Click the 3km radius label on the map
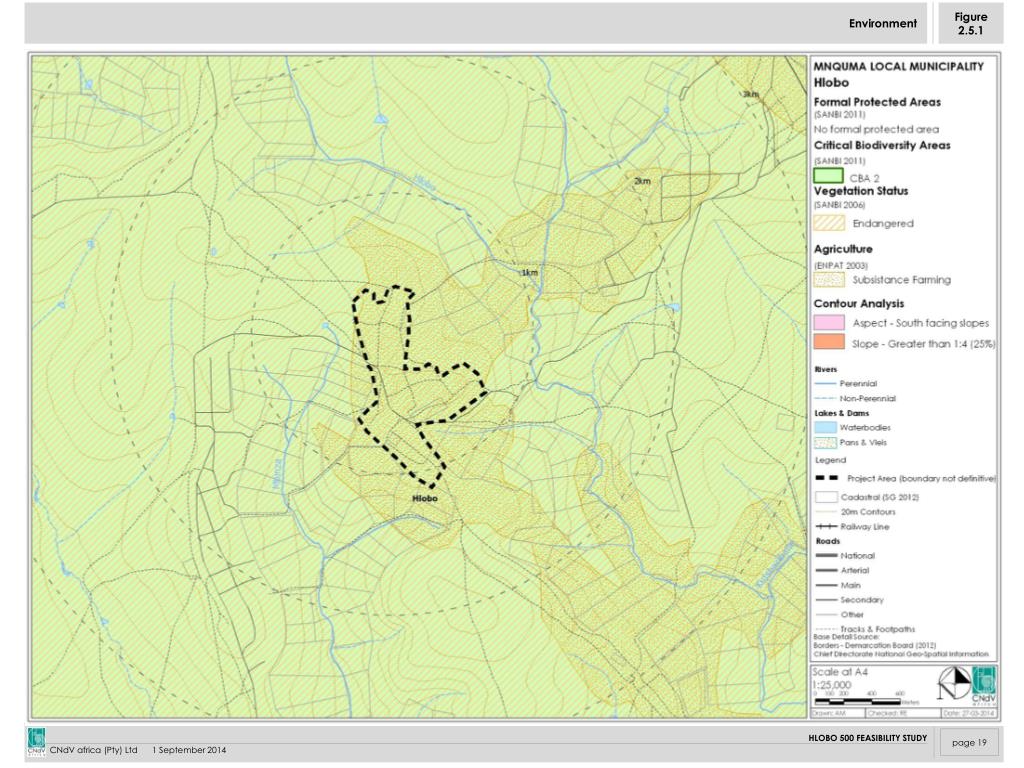The width and height of the screenshot is (1024, 768). 751,94
